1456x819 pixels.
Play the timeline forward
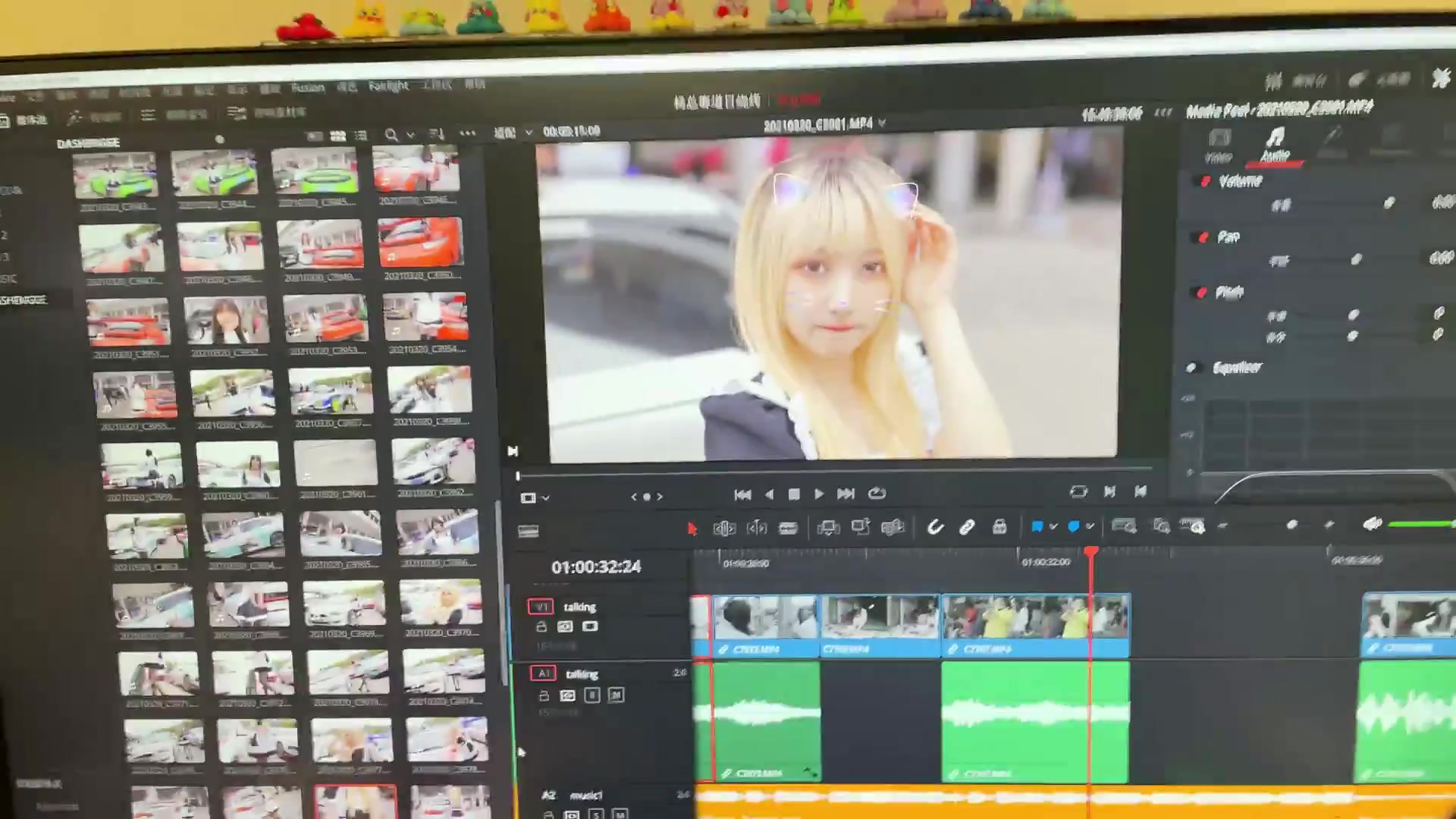click(x=819, y=494)
